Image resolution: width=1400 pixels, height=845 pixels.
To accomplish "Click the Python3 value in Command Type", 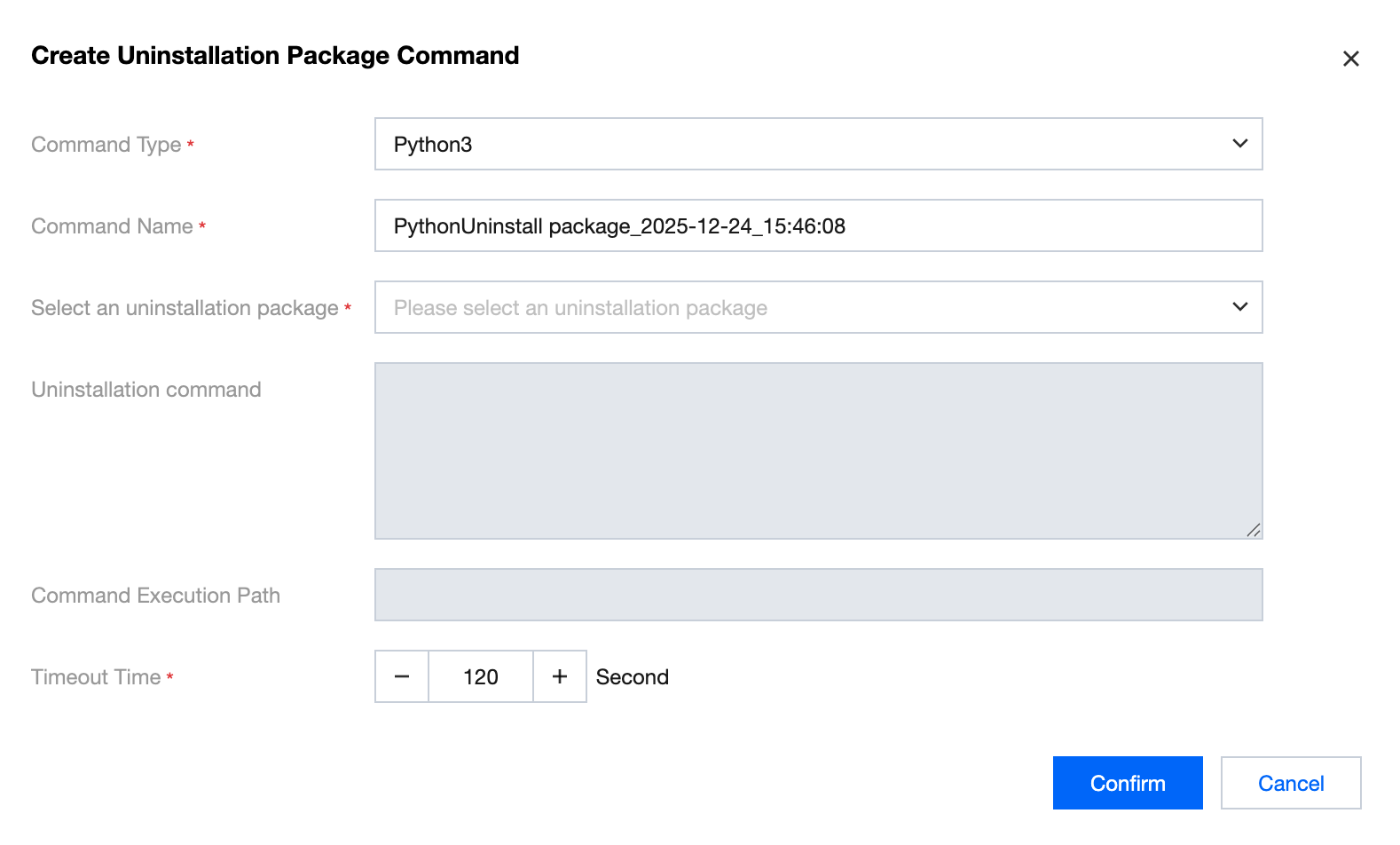I will coord(433,145).
